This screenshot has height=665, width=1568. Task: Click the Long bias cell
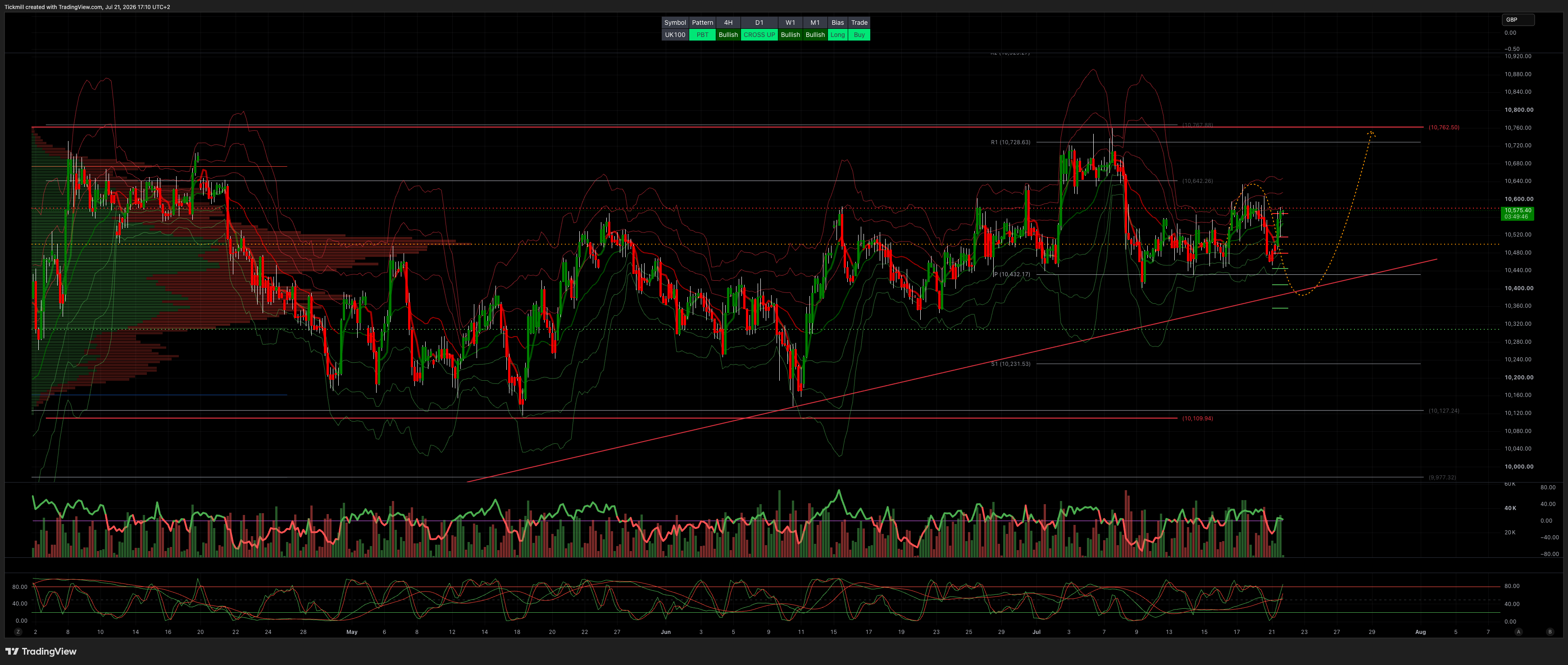point(837,35)
